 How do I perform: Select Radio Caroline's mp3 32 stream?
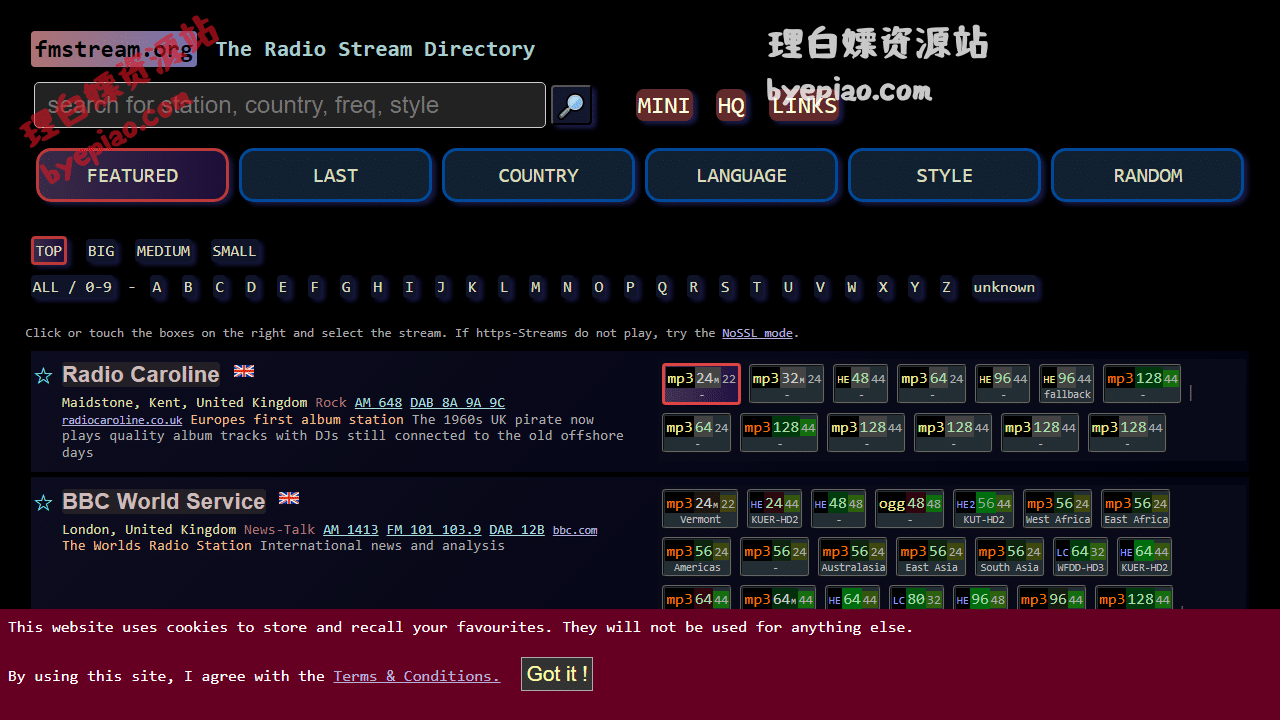(x=787, y=384)
